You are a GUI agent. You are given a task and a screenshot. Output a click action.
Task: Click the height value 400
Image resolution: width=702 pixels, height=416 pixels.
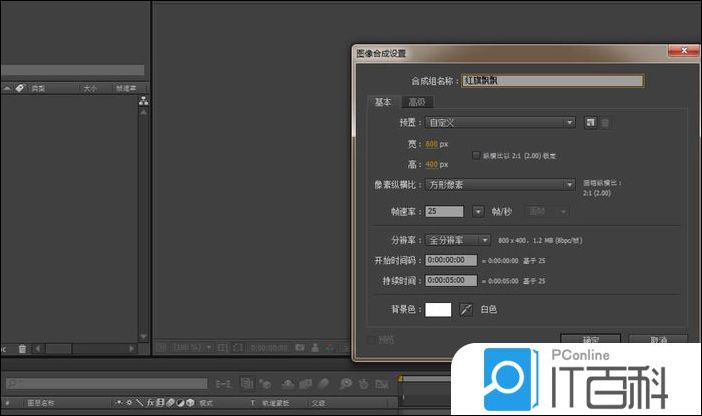[432, 164]
